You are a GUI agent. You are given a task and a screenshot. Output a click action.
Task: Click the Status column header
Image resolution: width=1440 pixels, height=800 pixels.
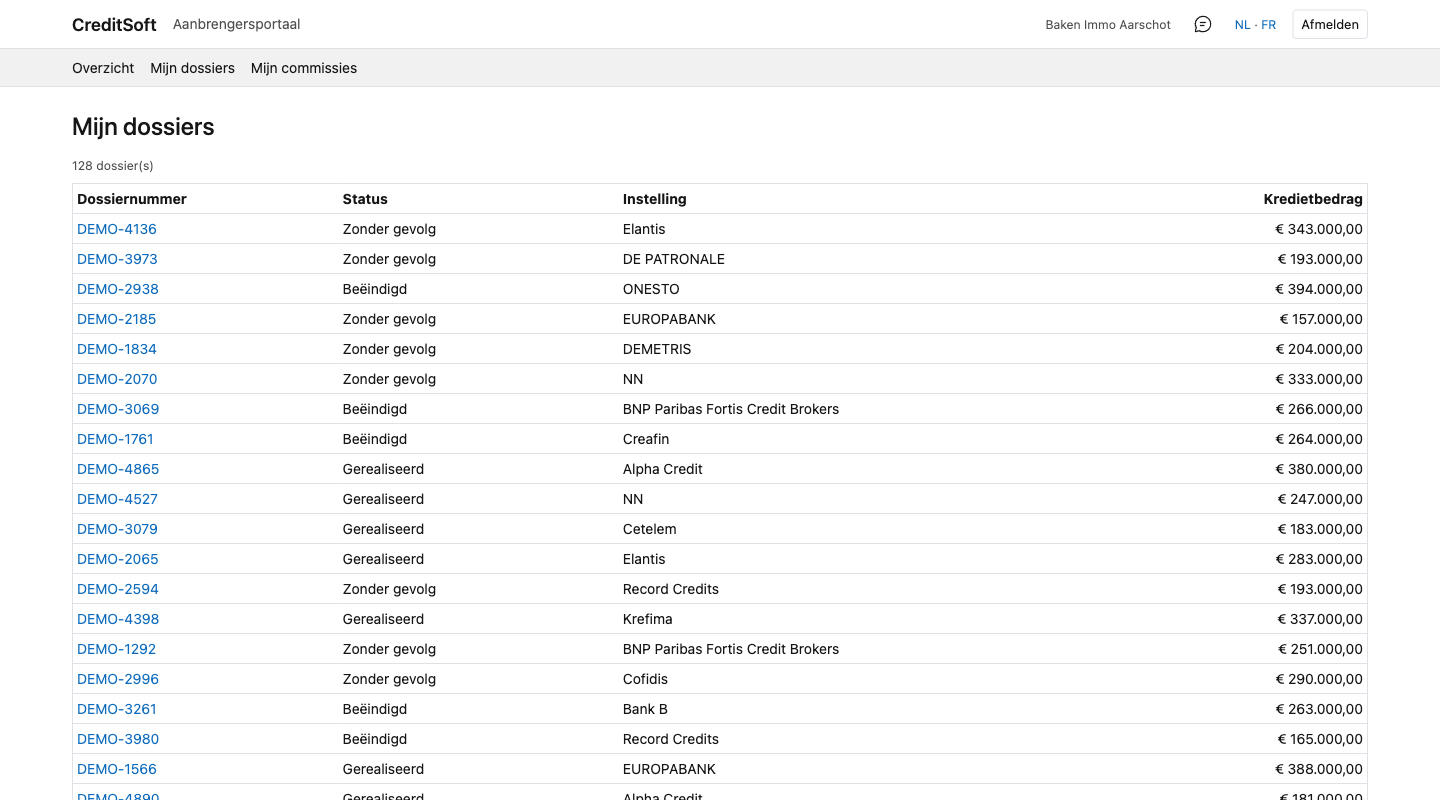coord(365,199)
